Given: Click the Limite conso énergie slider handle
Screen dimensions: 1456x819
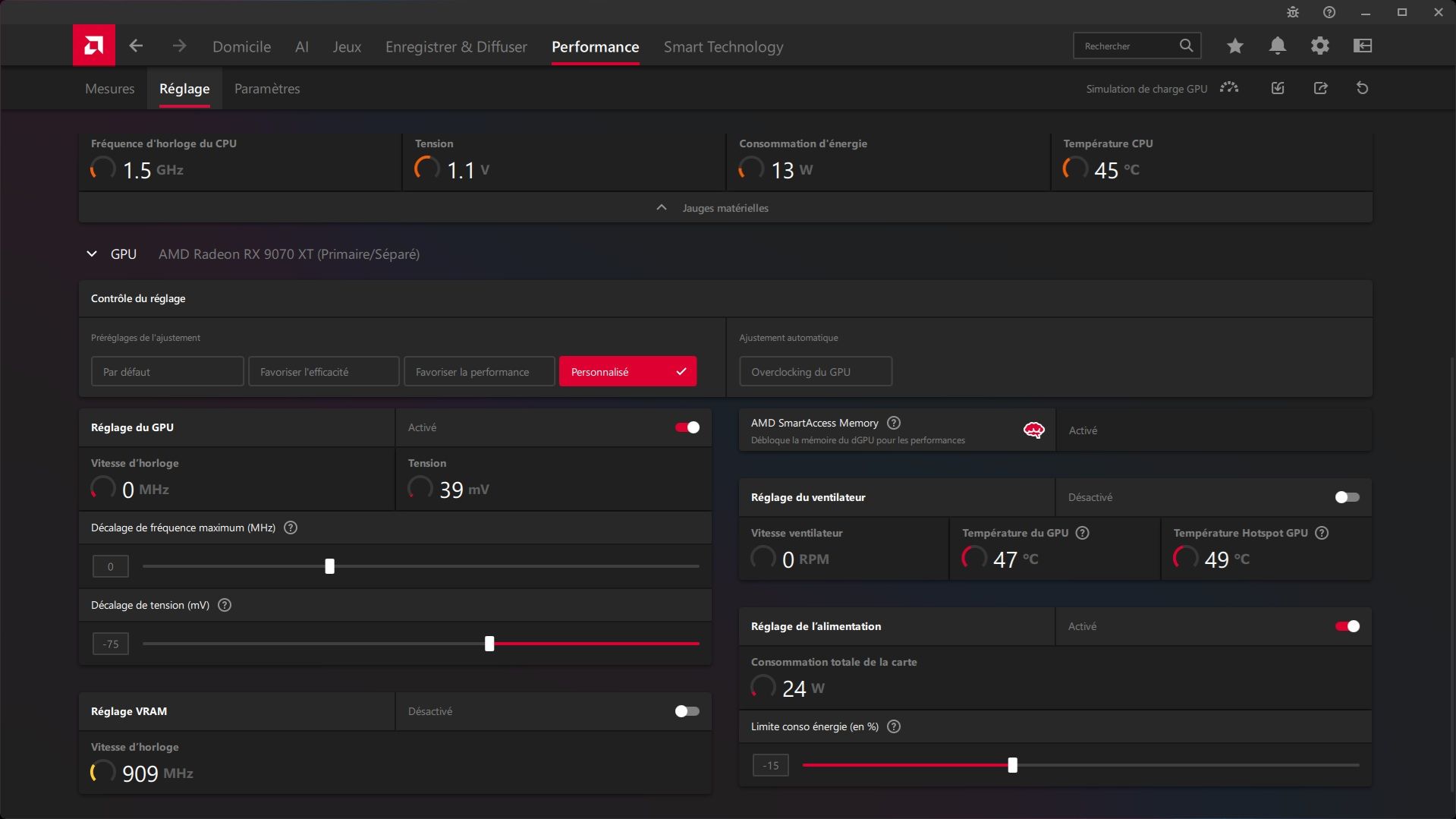Looking at the screenshot, I should click(x=1012, y=765).
